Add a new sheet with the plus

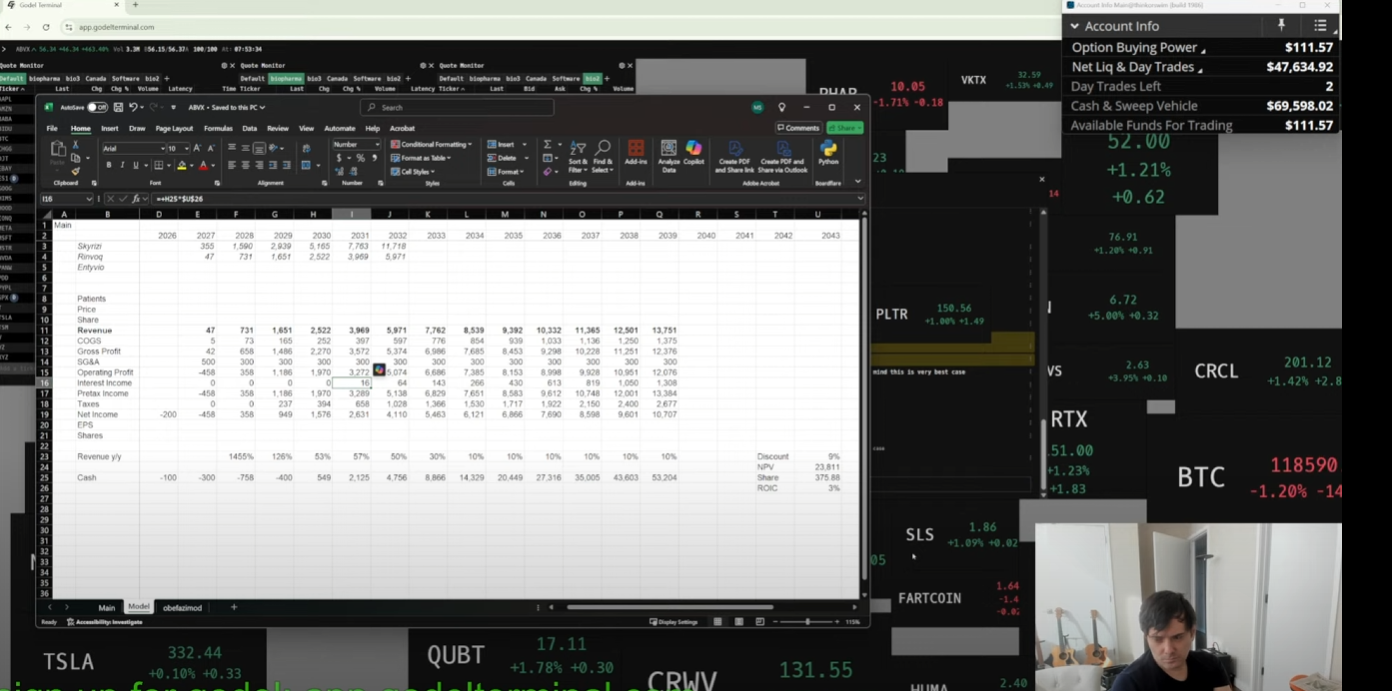click(x=234, y=607)
